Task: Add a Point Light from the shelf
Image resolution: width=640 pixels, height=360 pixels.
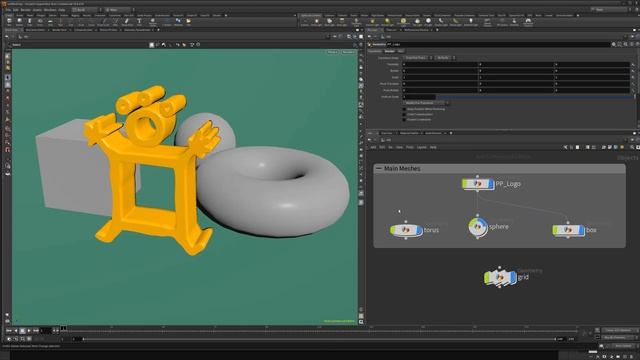Action: click(x=316, y=22)
